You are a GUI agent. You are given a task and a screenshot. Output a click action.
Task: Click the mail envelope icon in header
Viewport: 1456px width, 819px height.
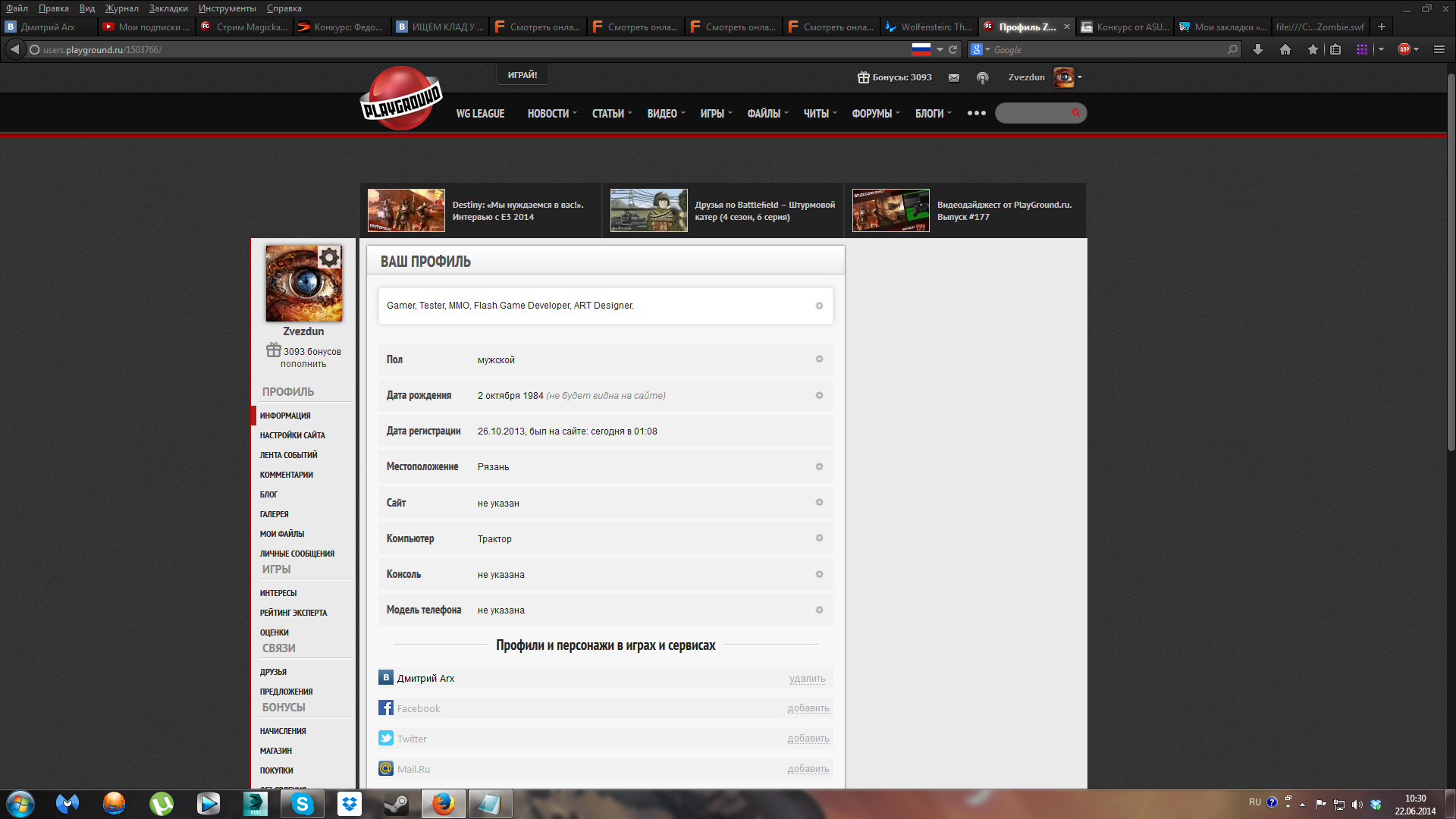click(x=954, y=78)
